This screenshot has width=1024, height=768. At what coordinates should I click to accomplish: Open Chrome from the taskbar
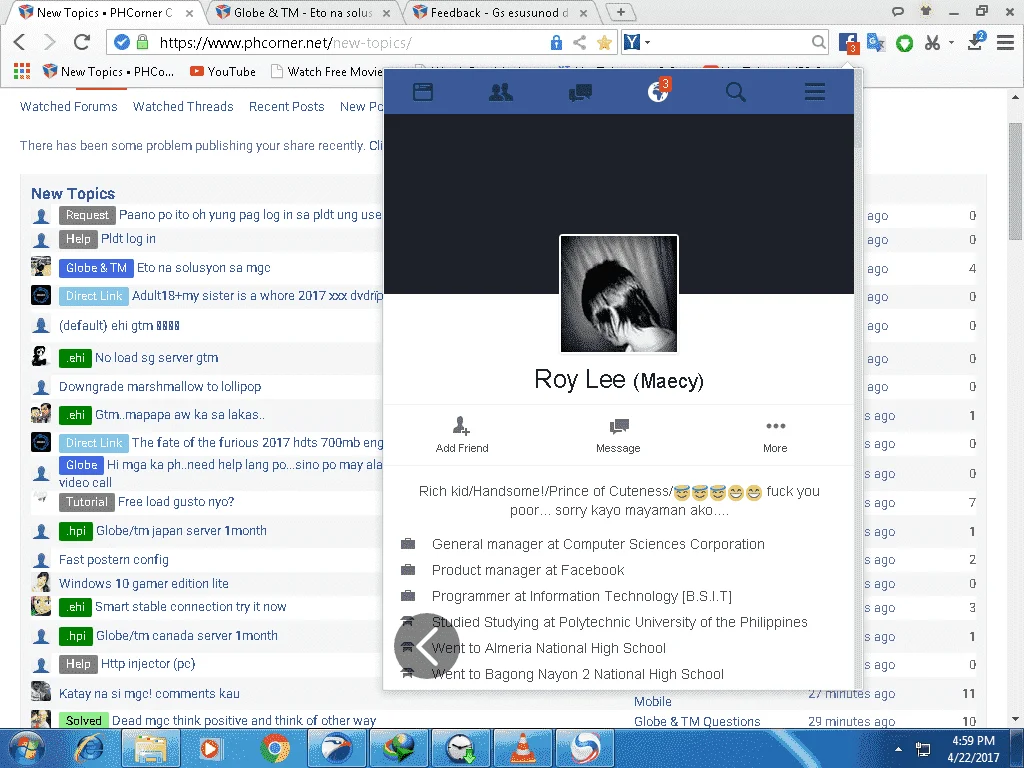click(x=275, y=748)
